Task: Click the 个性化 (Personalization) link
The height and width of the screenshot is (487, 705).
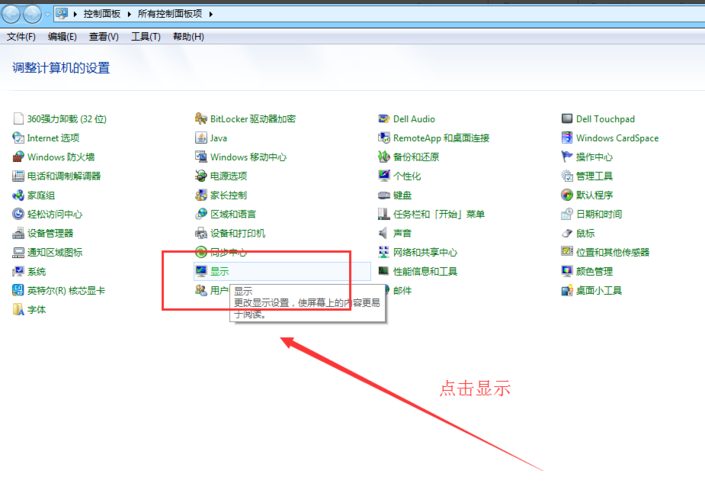Action: click(x=407, y=176)
